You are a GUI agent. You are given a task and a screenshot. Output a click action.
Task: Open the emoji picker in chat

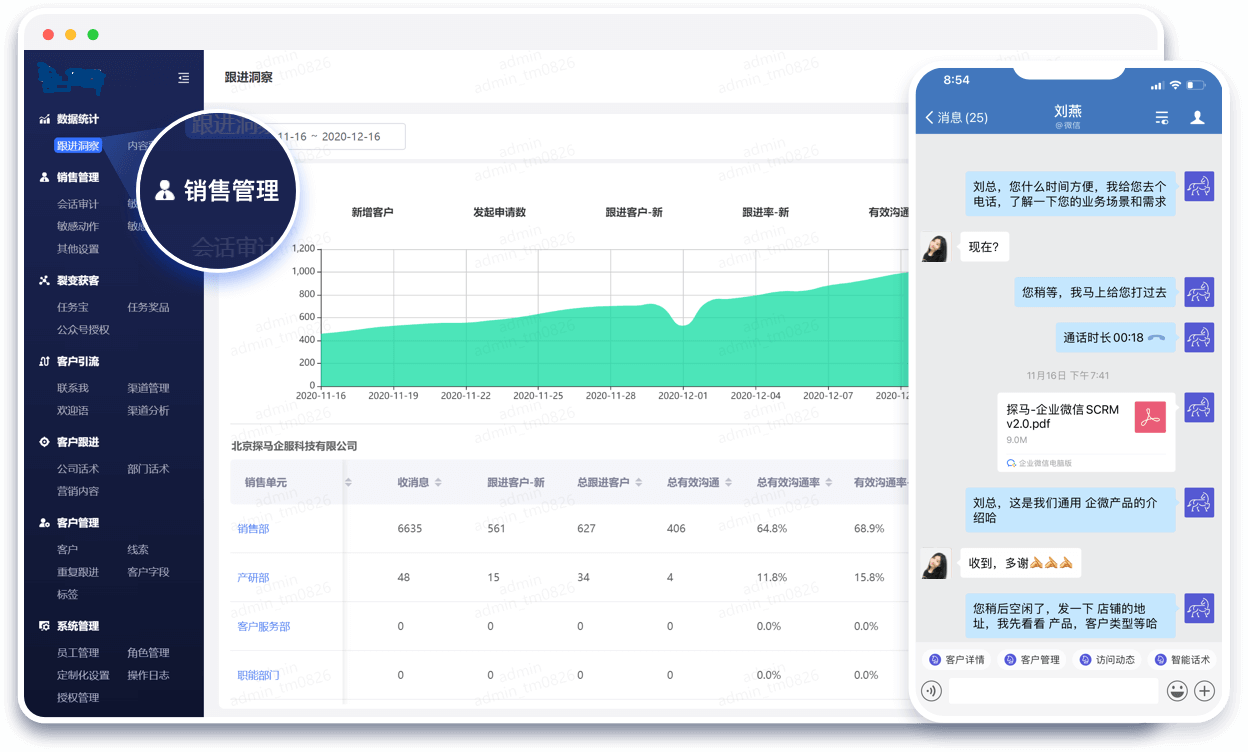(x=1177, y=690)
